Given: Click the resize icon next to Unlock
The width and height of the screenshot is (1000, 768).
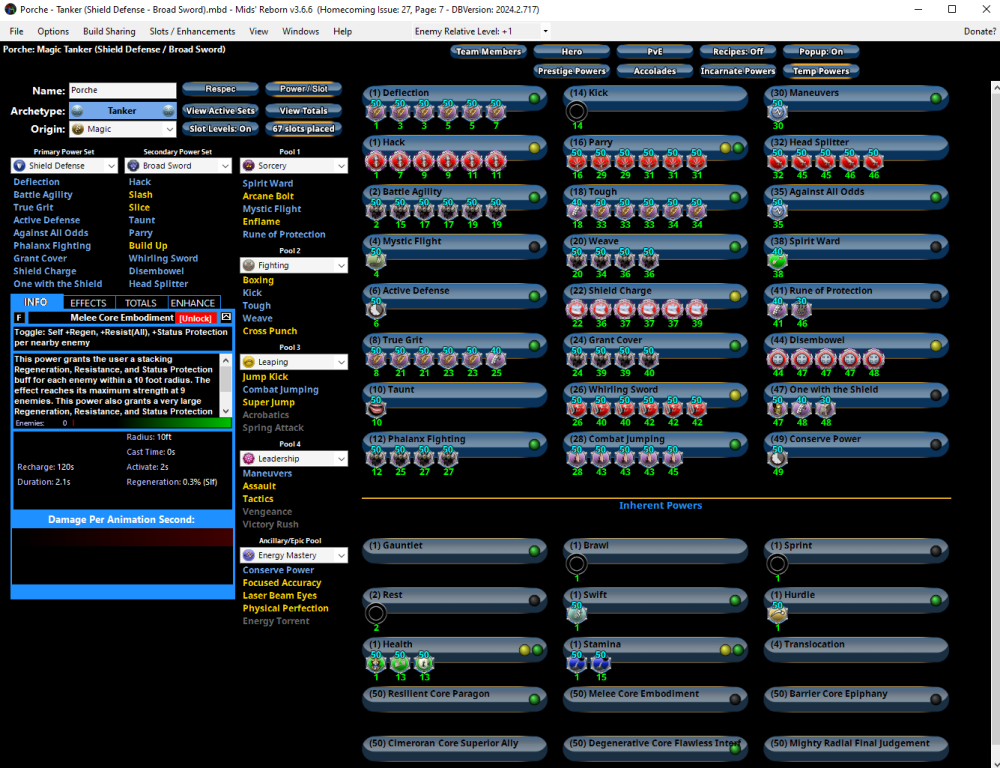Looking at the screenshot, I should pyautogui.click(x=226, y=317).
